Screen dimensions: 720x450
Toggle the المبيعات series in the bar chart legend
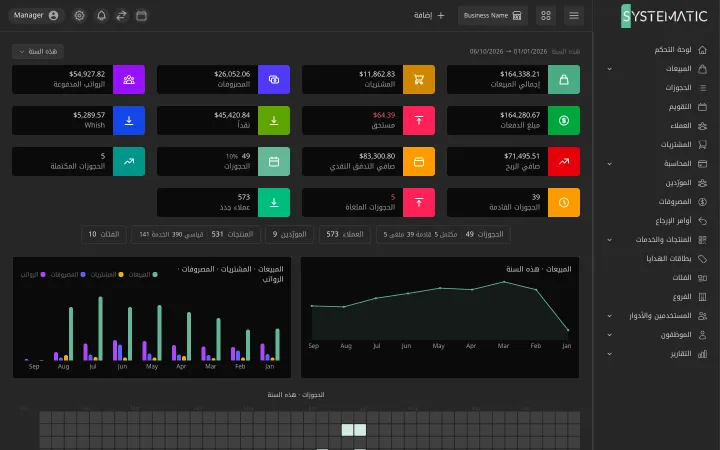(143, 275)
